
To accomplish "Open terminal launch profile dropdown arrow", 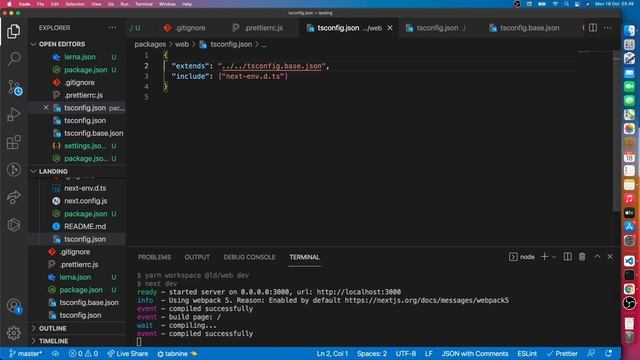I will click(x=554, y=257).
